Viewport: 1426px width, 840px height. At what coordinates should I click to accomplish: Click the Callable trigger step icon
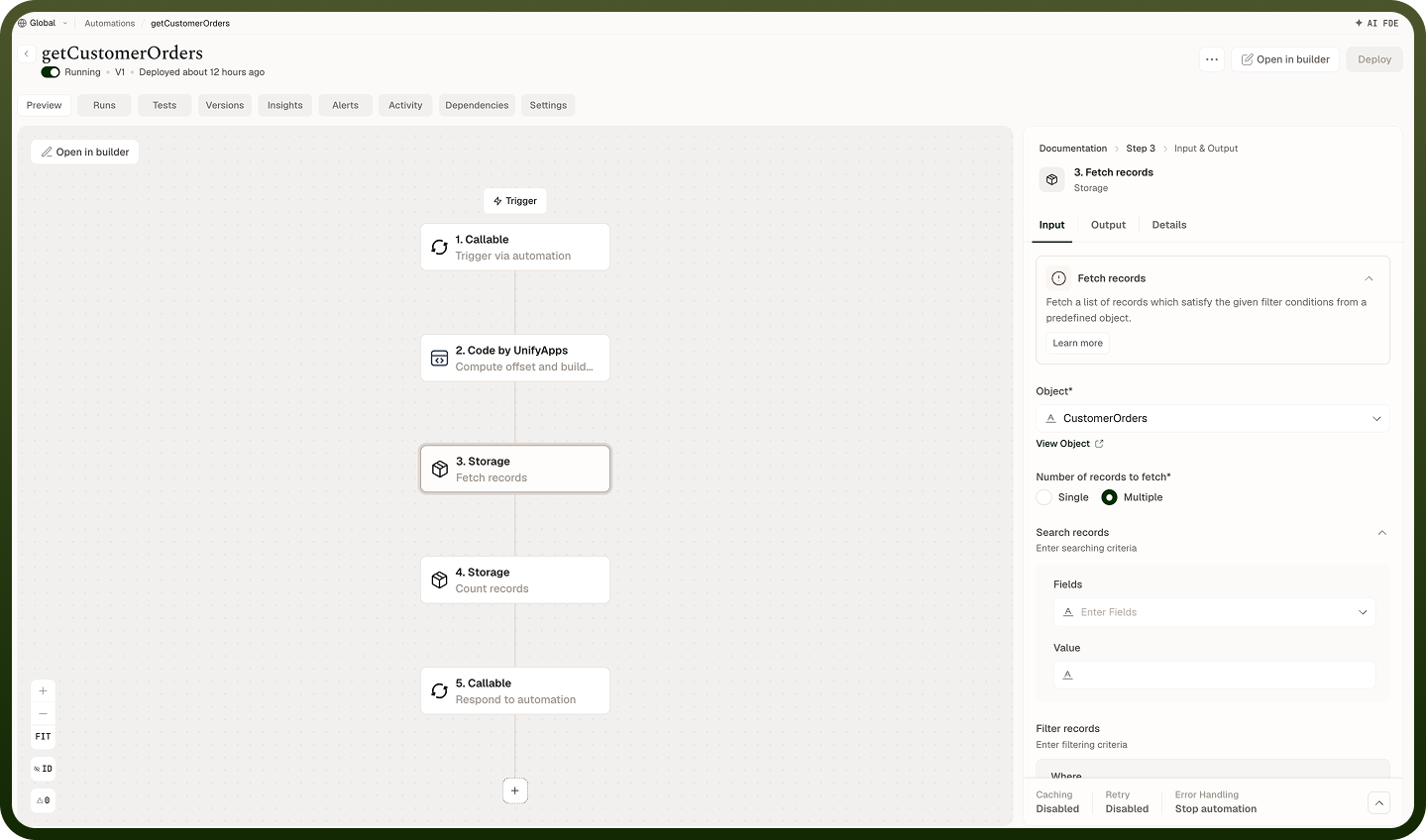click(440, 248)
